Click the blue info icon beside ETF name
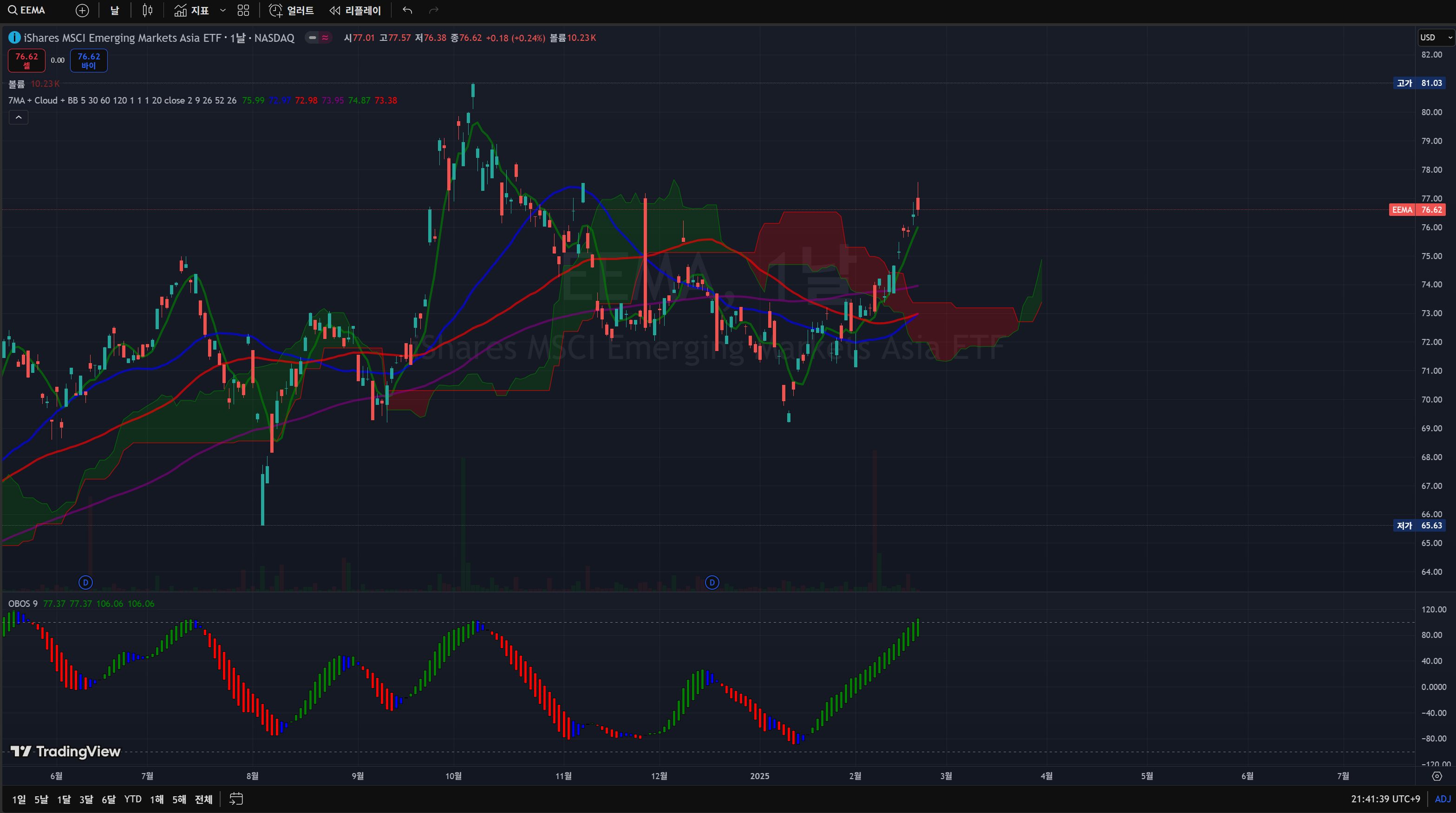 point(14,37)
